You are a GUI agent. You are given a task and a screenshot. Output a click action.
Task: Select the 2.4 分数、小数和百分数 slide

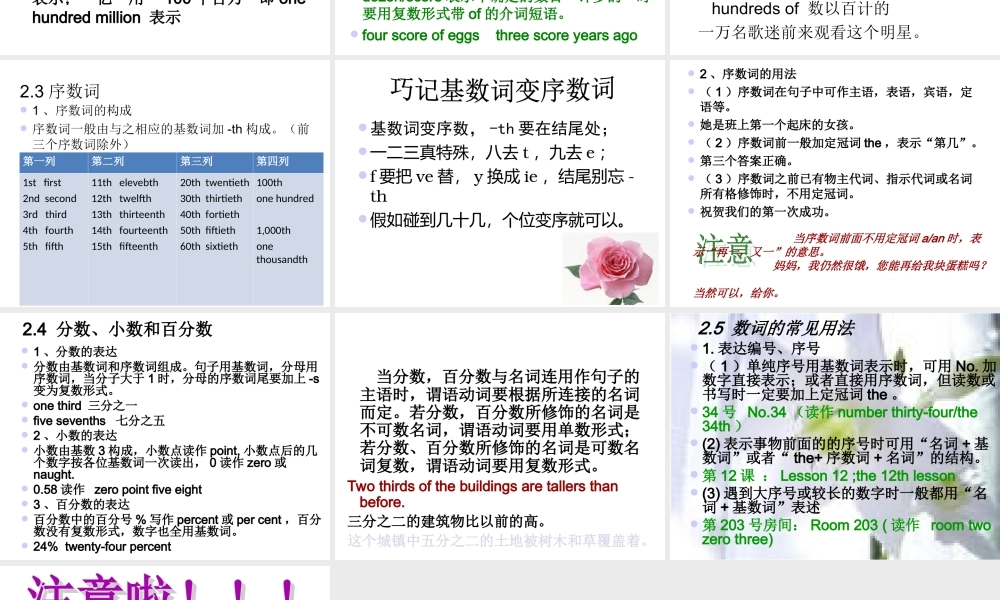165,436
